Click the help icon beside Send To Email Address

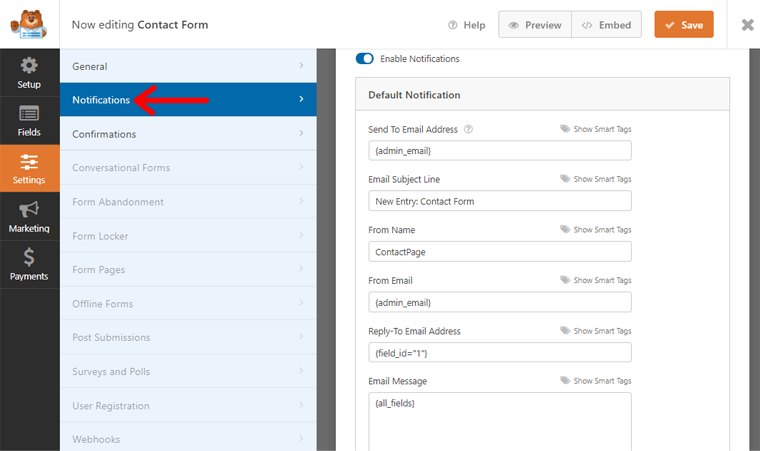(x=468, y=130)
